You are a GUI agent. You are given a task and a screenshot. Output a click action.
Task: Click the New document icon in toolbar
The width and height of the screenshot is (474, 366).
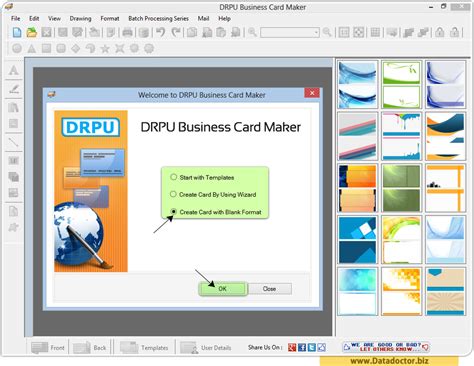point(17,32)
